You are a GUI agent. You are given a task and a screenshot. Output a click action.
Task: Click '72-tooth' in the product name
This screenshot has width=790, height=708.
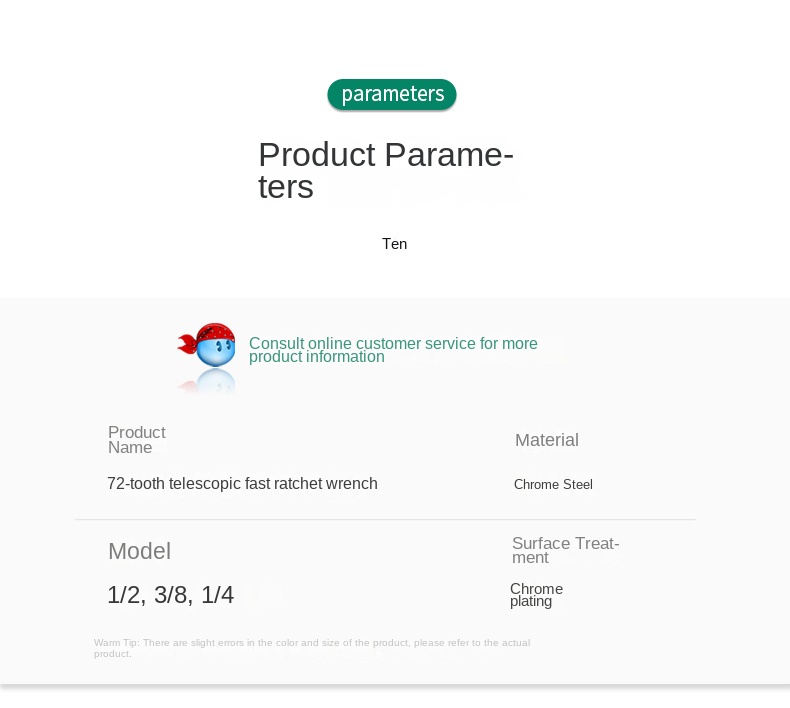point(135,484)
